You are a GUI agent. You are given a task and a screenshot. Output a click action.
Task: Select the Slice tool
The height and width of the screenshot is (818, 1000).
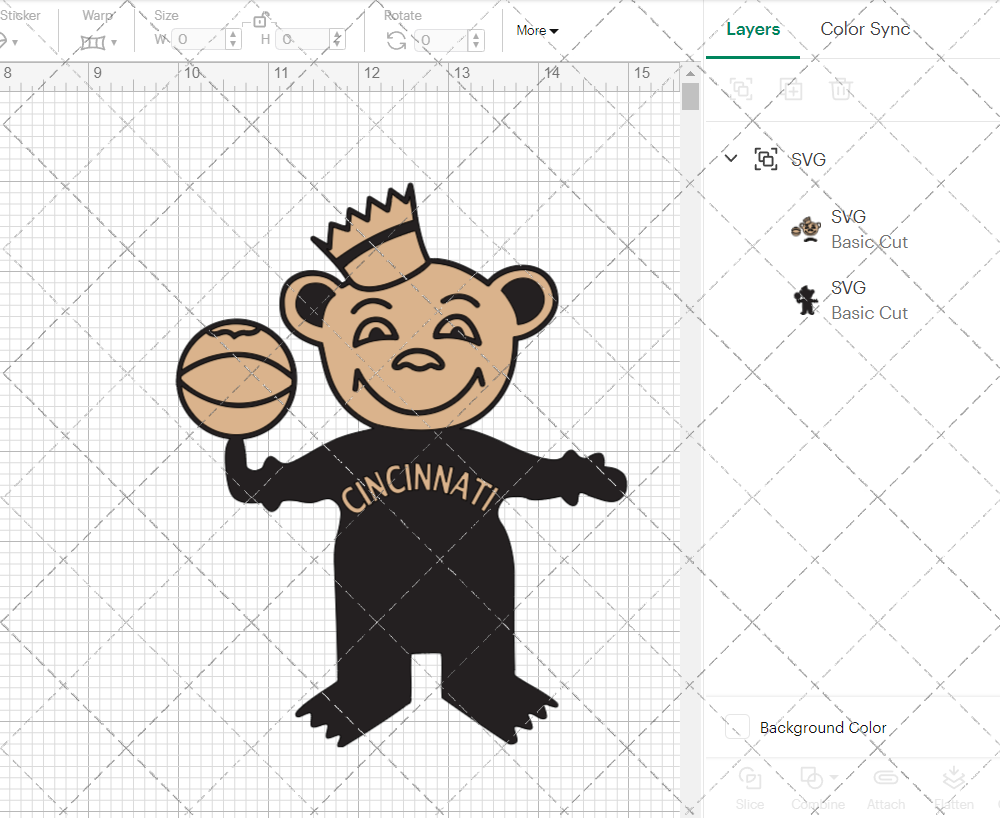pyautogui.click(x=750, y=787)
